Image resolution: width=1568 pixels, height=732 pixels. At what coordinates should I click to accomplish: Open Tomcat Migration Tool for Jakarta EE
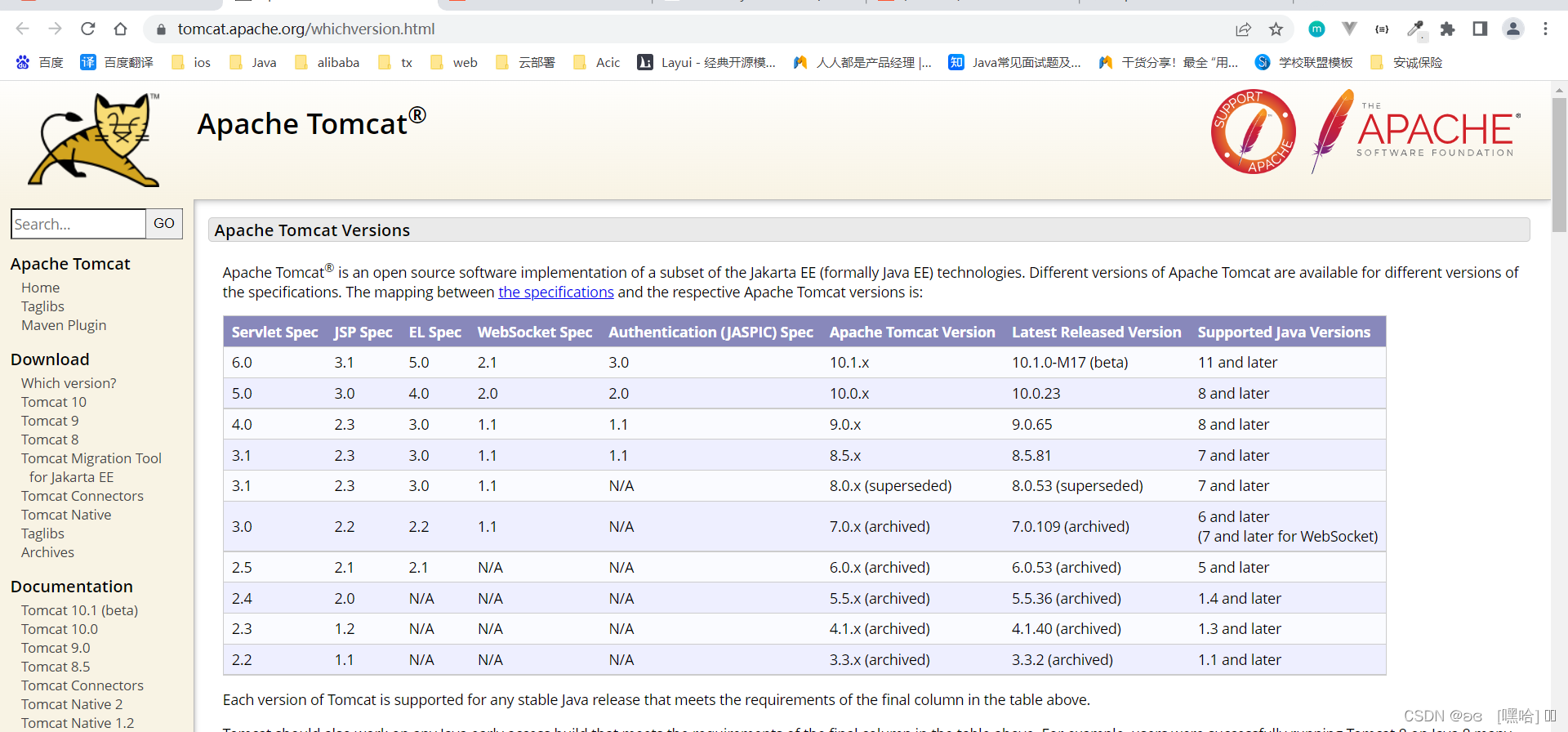point(91,467)
